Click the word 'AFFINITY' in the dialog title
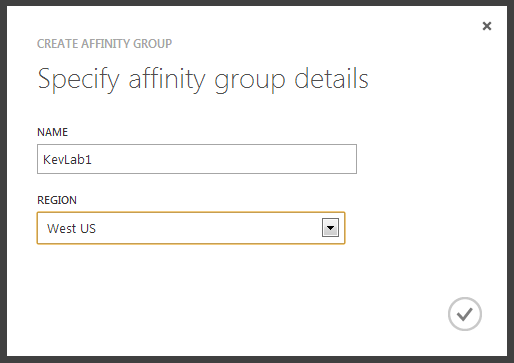 point(105,44)
